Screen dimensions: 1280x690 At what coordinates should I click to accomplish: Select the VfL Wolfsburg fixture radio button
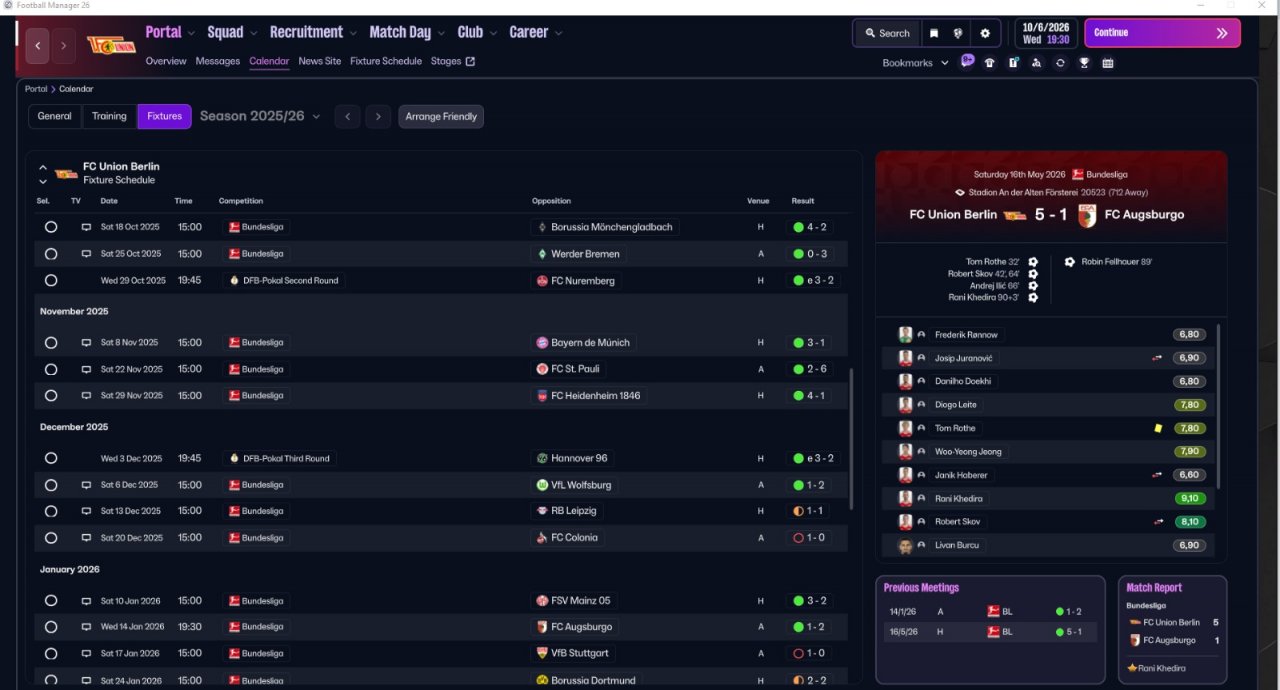click(x=51, y=485)
